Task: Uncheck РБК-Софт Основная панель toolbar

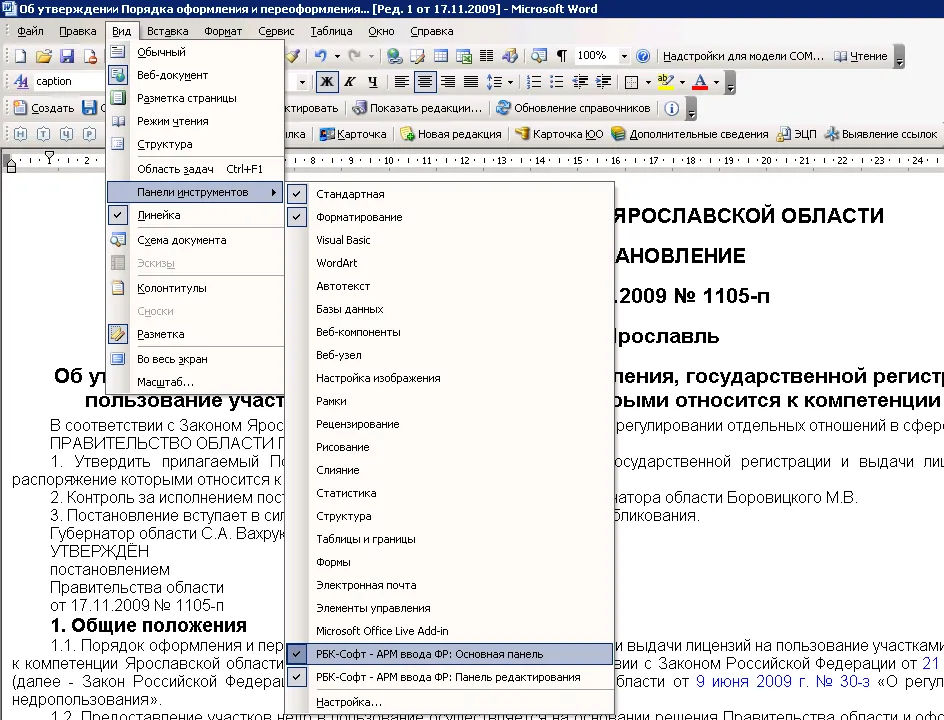Action: [450, 654]
